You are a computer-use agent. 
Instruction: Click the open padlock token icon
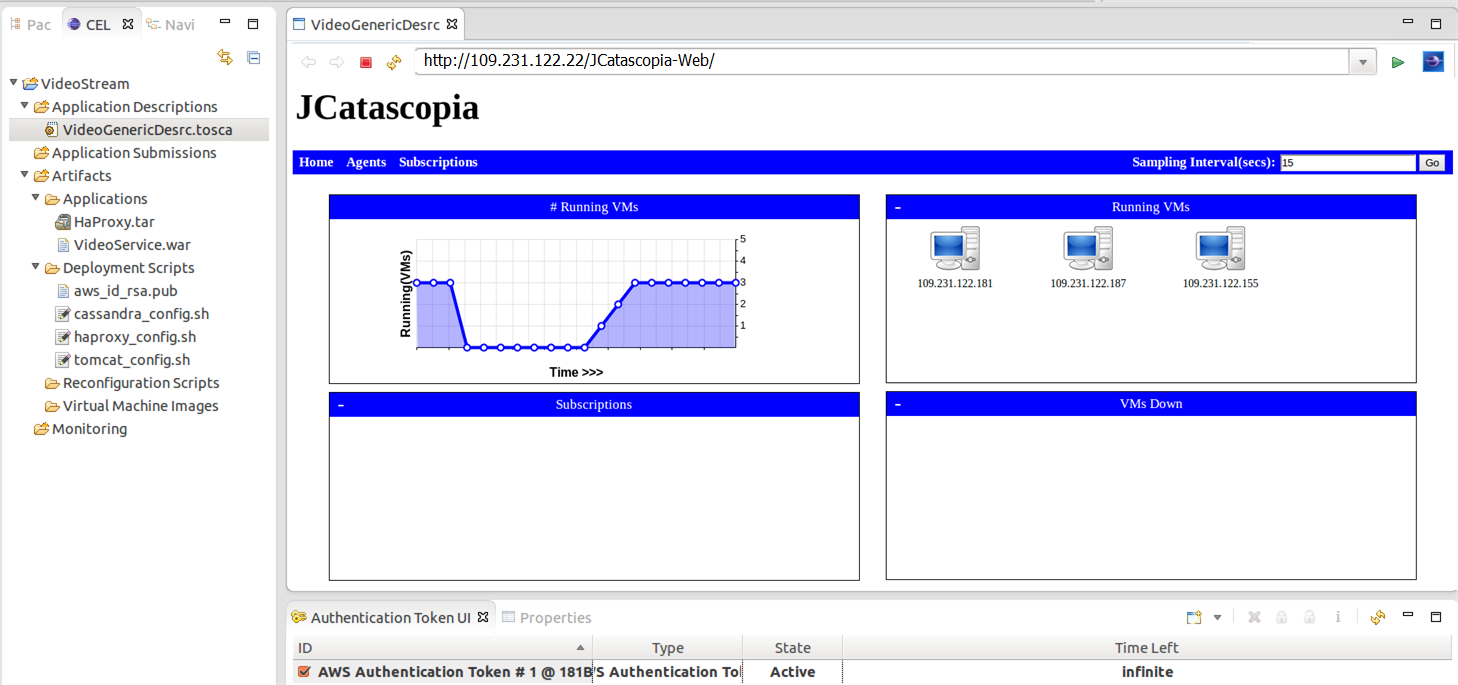[x=1309, y=617]
